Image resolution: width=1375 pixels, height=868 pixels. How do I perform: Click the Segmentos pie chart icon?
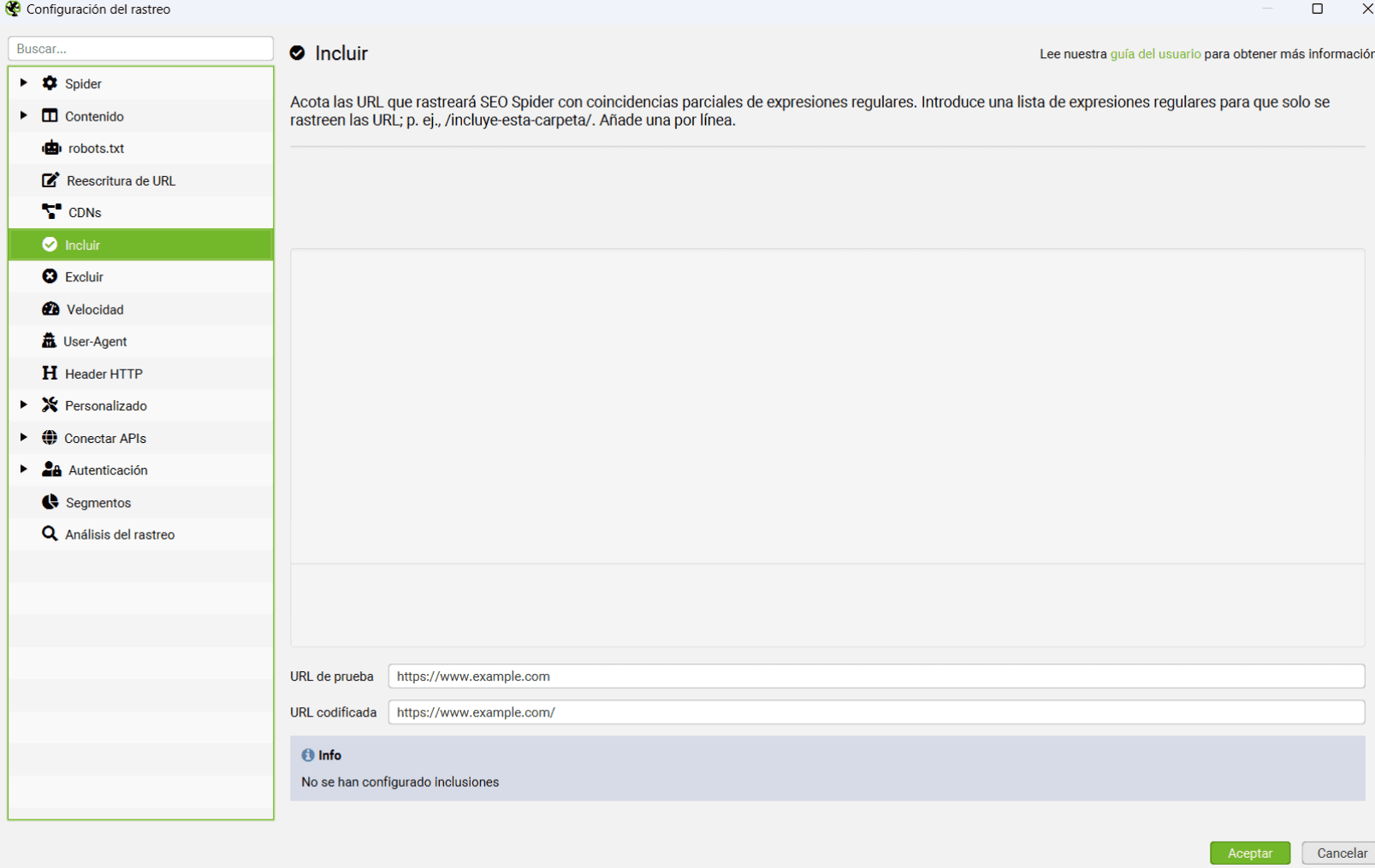50,502
